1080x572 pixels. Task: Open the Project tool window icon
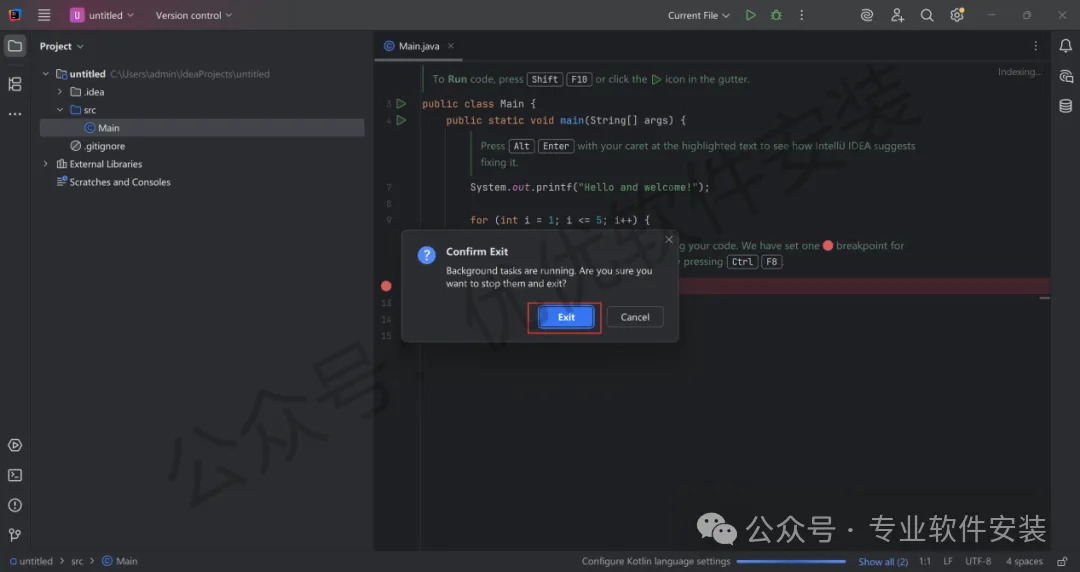pos(14,46)
